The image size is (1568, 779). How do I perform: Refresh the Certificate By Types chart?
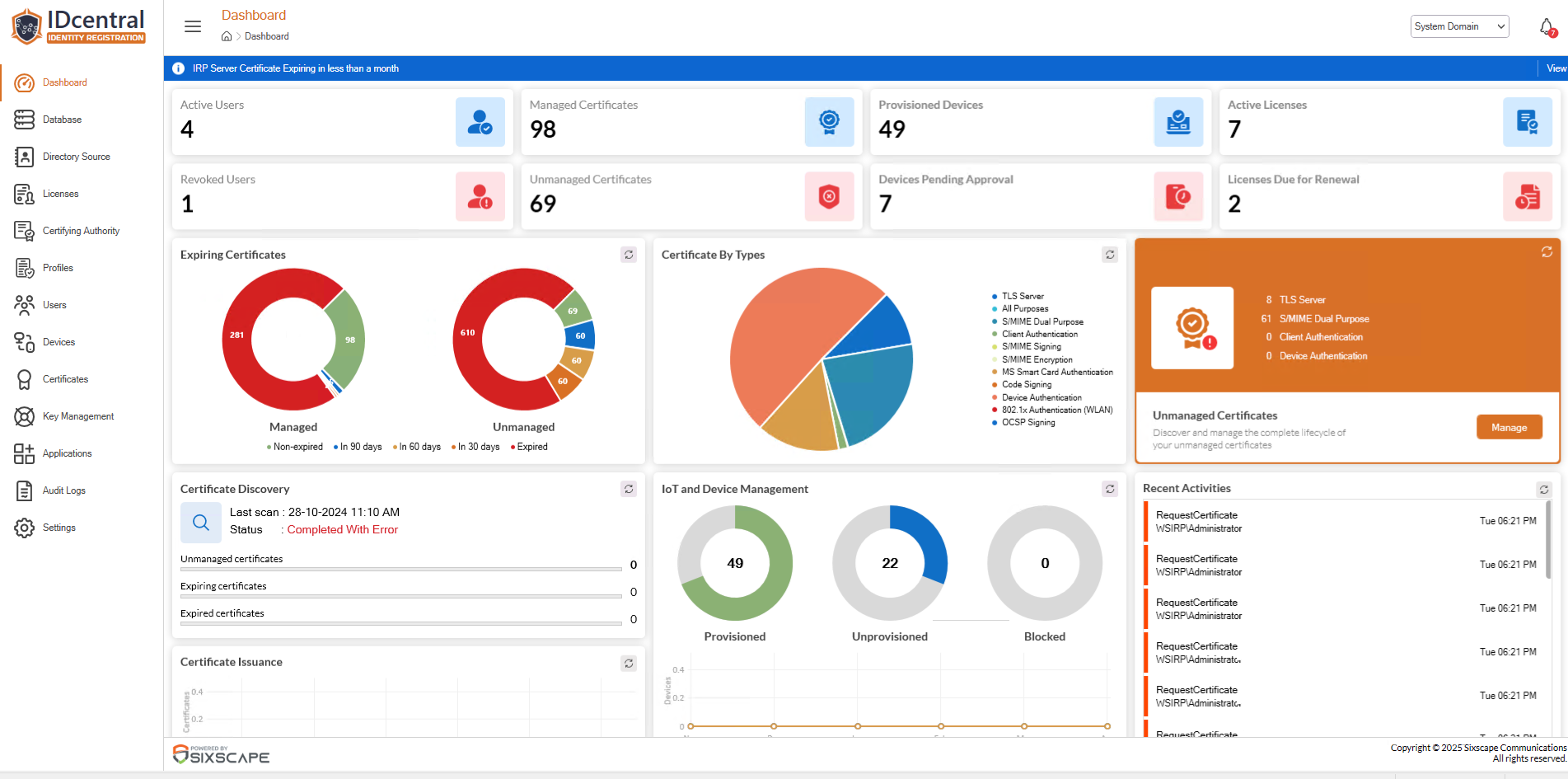[1110, 255]
